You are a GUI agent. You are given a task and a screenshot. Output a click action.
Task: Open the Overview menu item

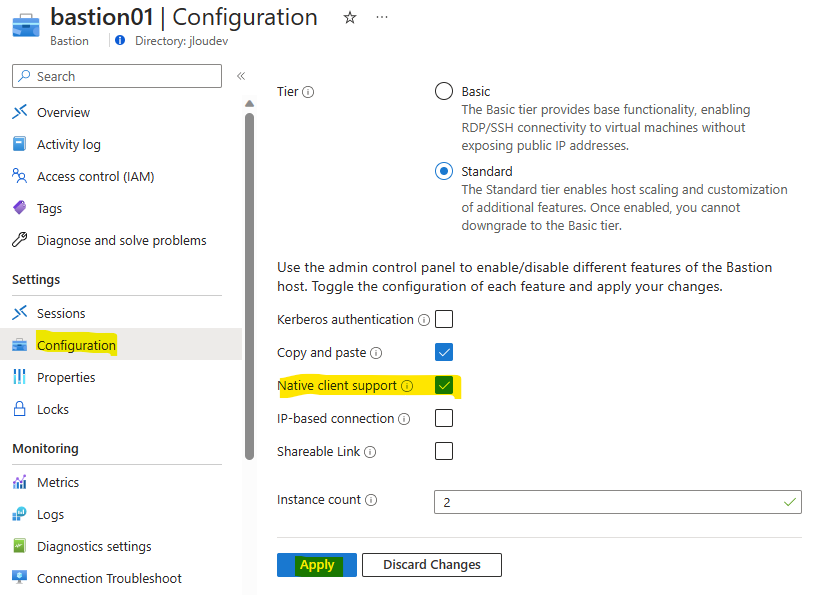click(63, 112)
